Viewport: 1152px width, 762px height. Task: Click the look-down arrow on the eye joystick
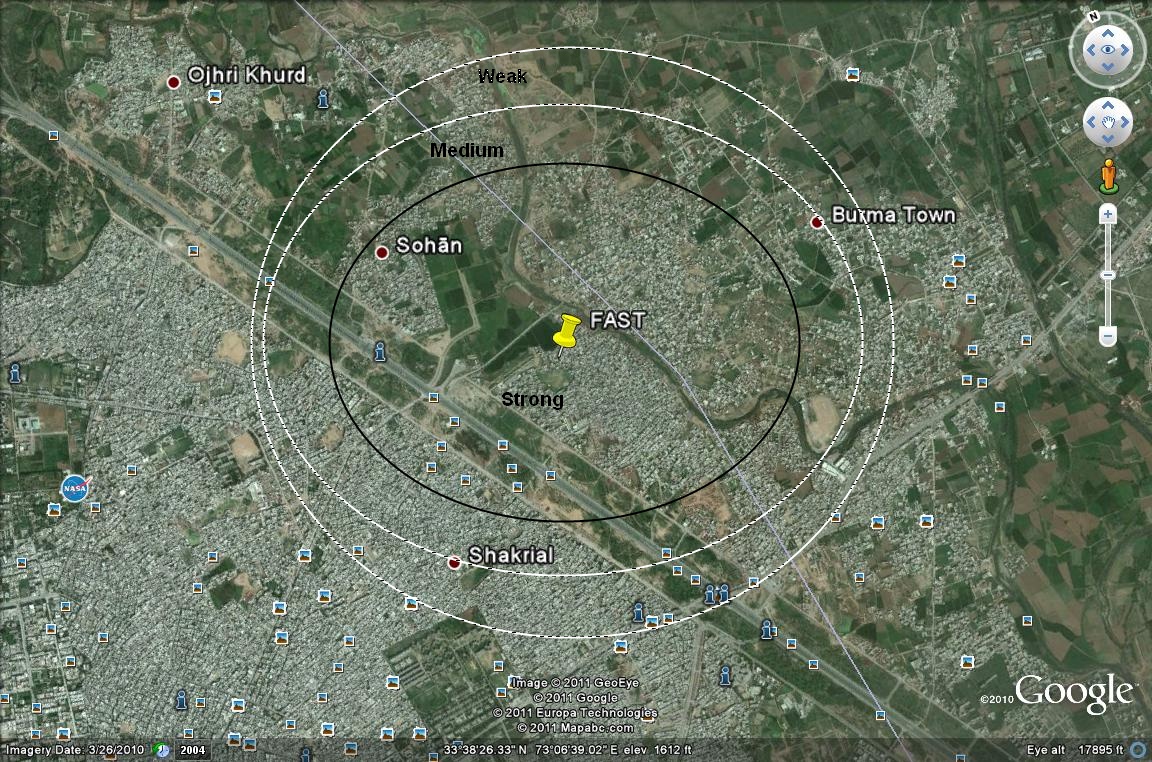pos(1107,67)
